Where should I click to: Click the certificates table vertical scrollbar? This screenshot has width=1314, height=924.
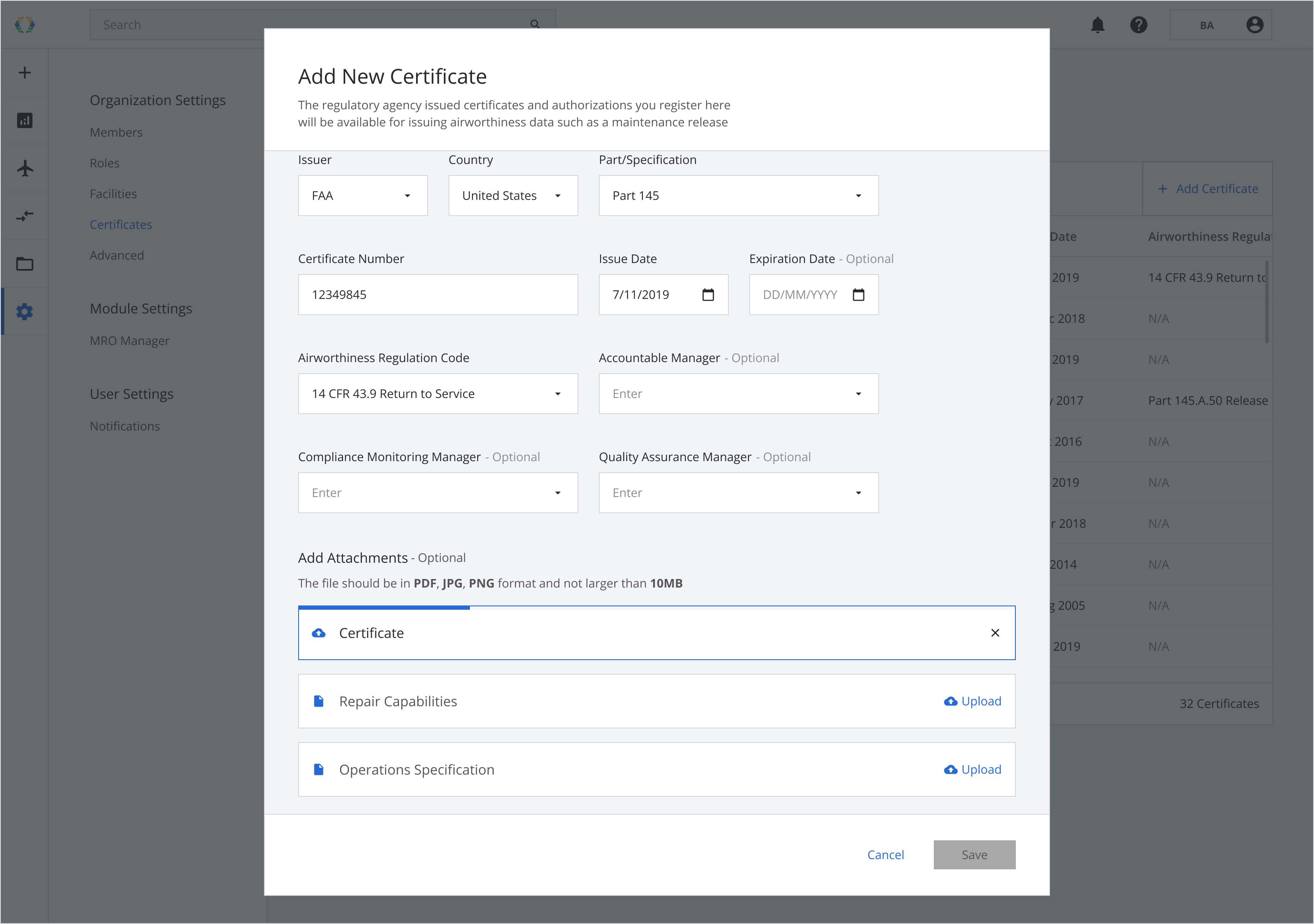point(1267,301)
